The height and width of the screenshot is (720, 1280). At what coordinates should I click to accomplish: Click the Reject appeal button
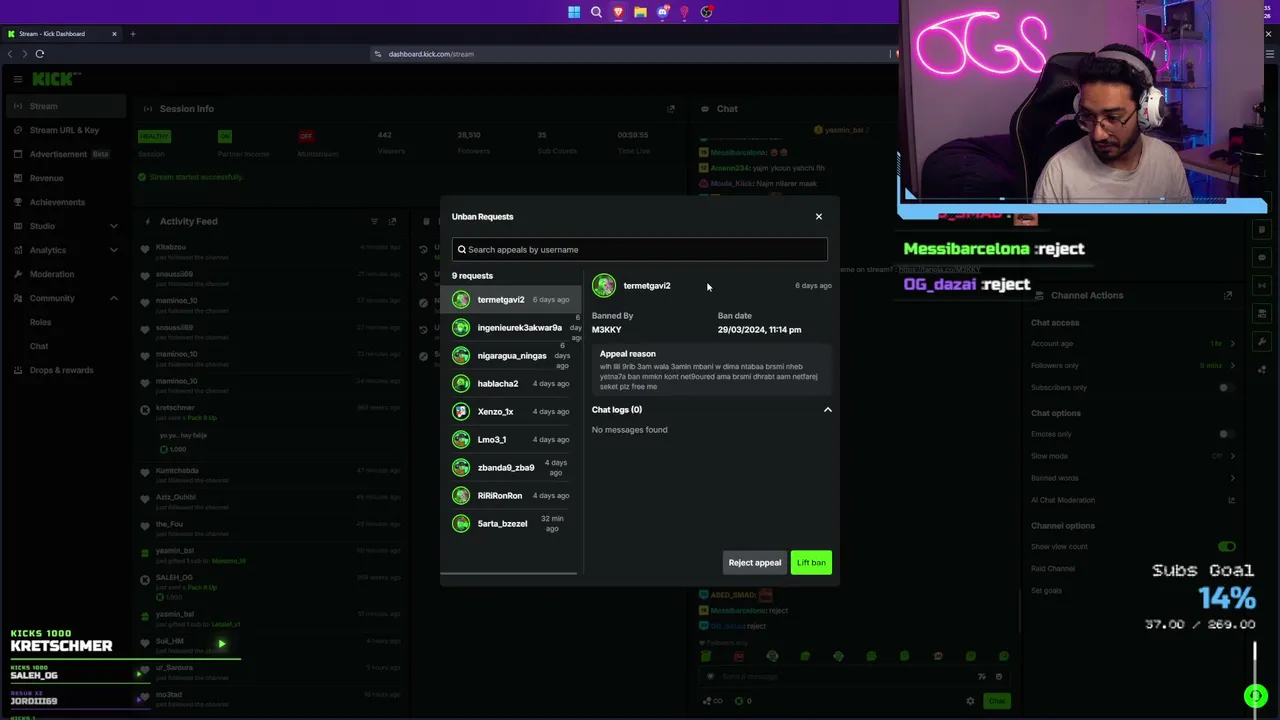click(754, 563)
